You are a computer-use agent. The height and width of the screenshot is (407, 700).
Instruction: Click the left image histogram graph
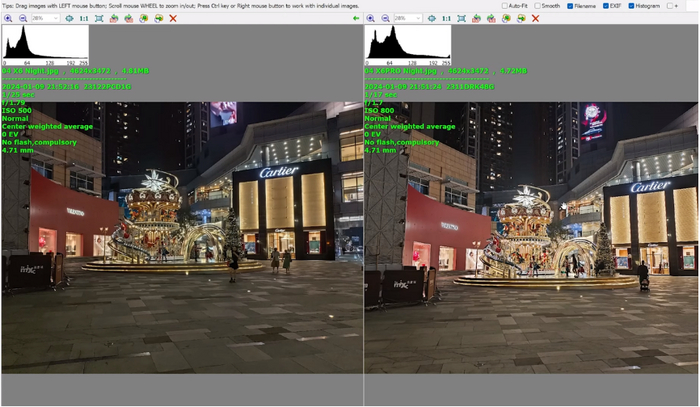coord(45,45)
